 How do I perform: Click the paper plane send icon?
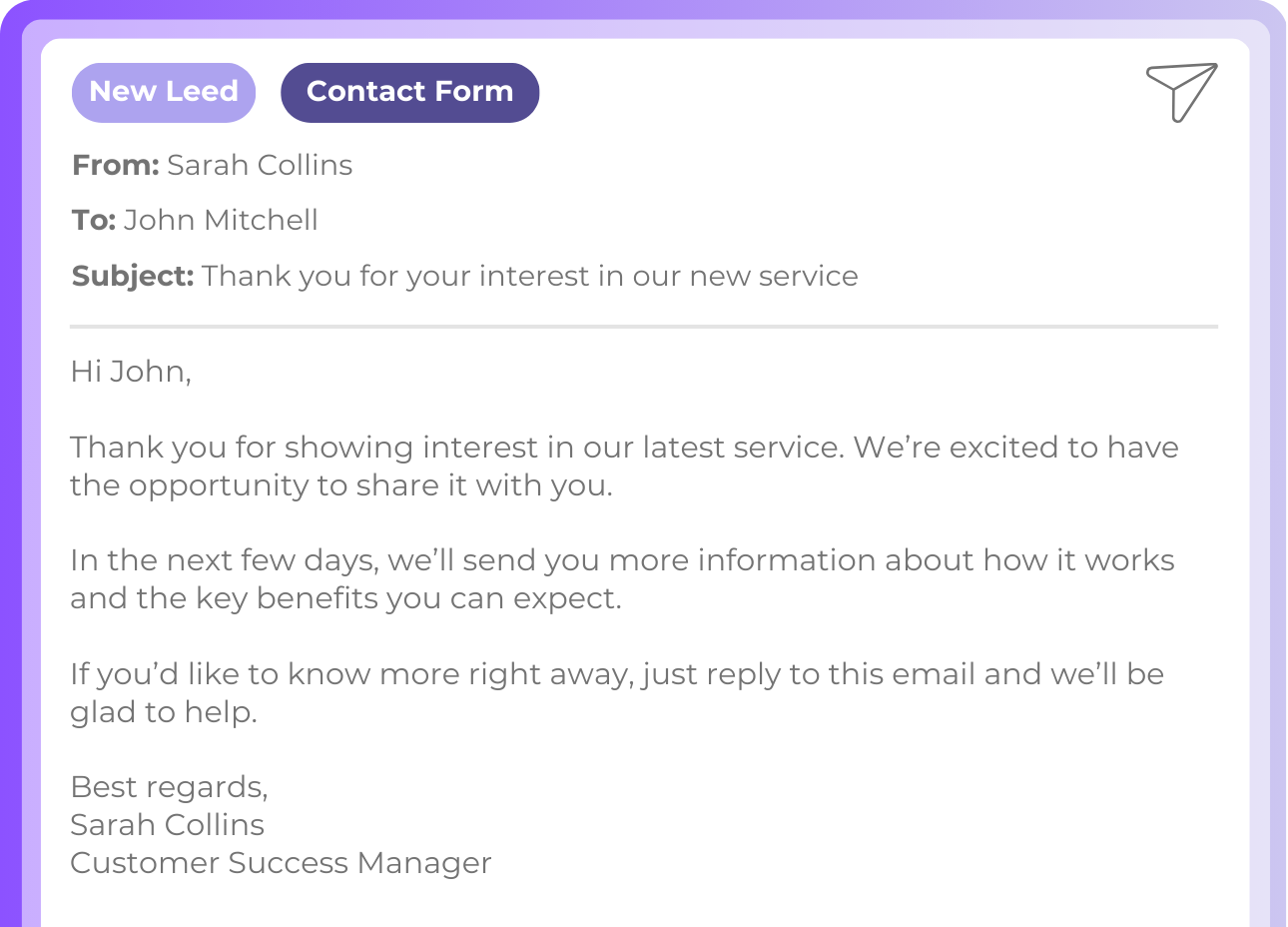pos(1182,92)
